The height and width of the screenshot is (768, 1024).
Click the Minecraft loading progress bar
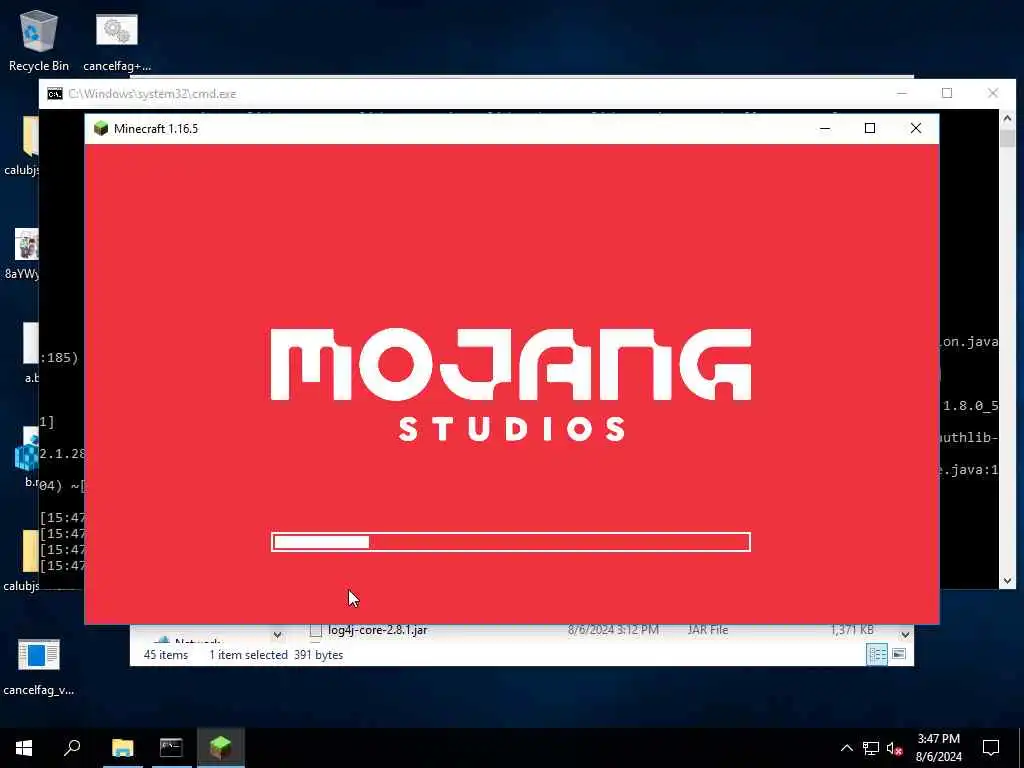point(511,542)
